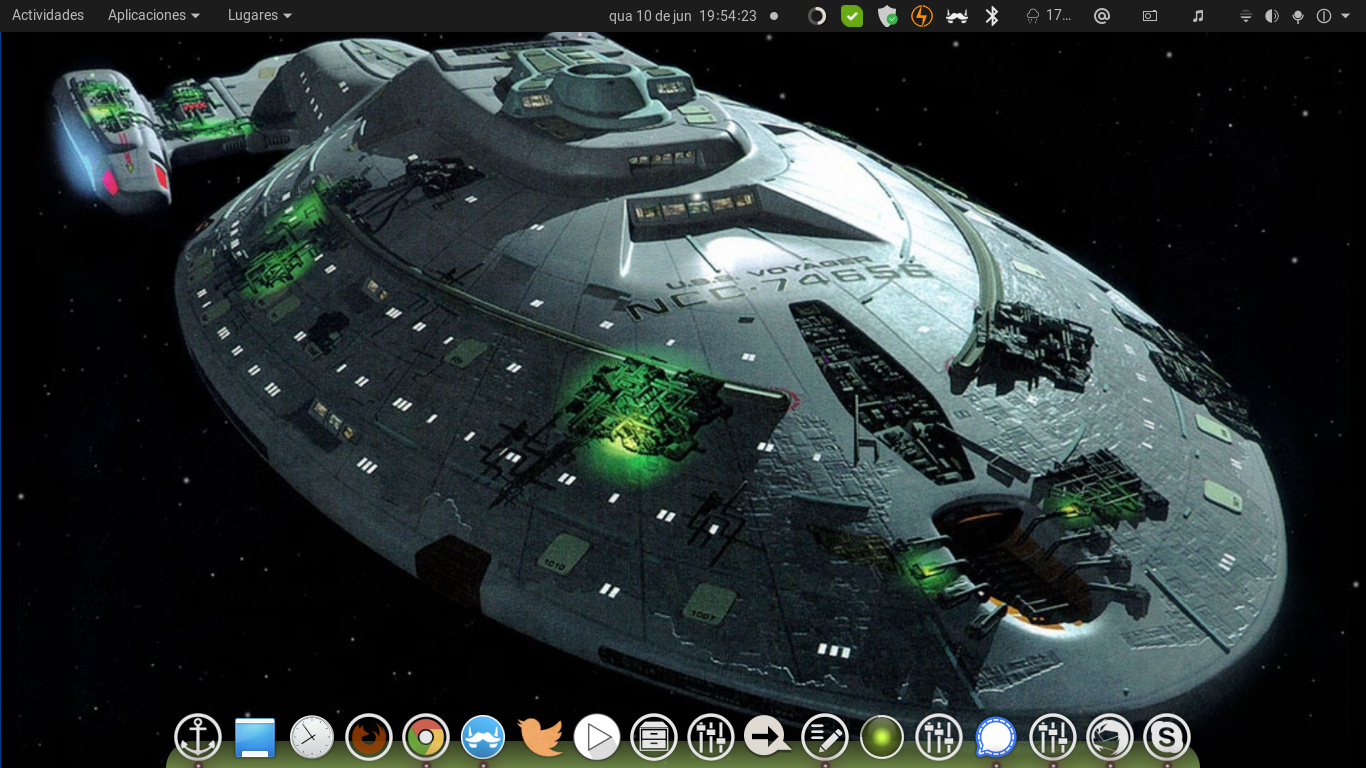Open the anchor icon in the dock
This screenshot has height=768, width=1366.
pyautogui.click(x=198, y=738)
